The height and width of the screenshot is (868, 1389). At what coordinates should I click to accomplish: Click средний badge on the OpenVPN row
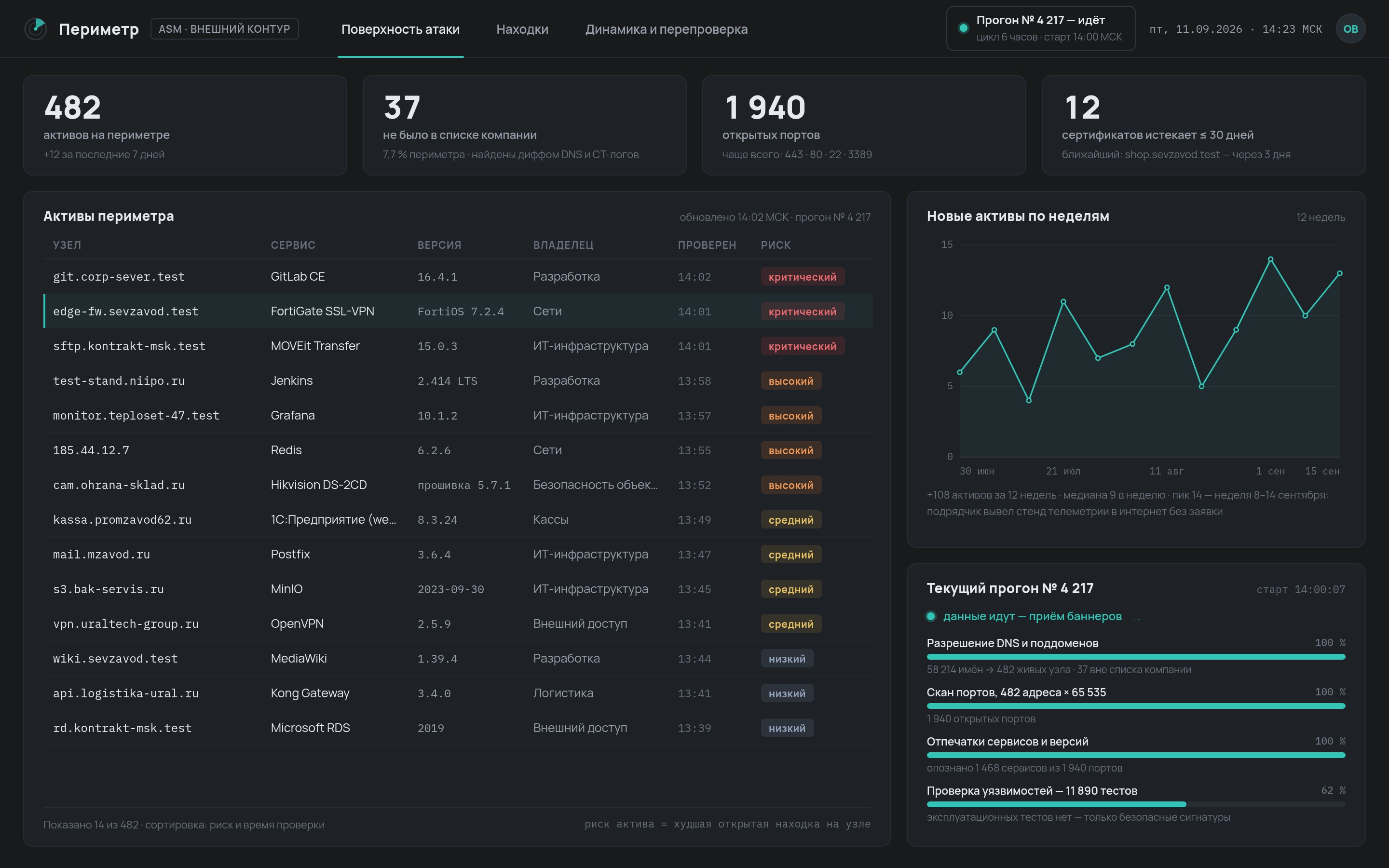click(791, 624)
